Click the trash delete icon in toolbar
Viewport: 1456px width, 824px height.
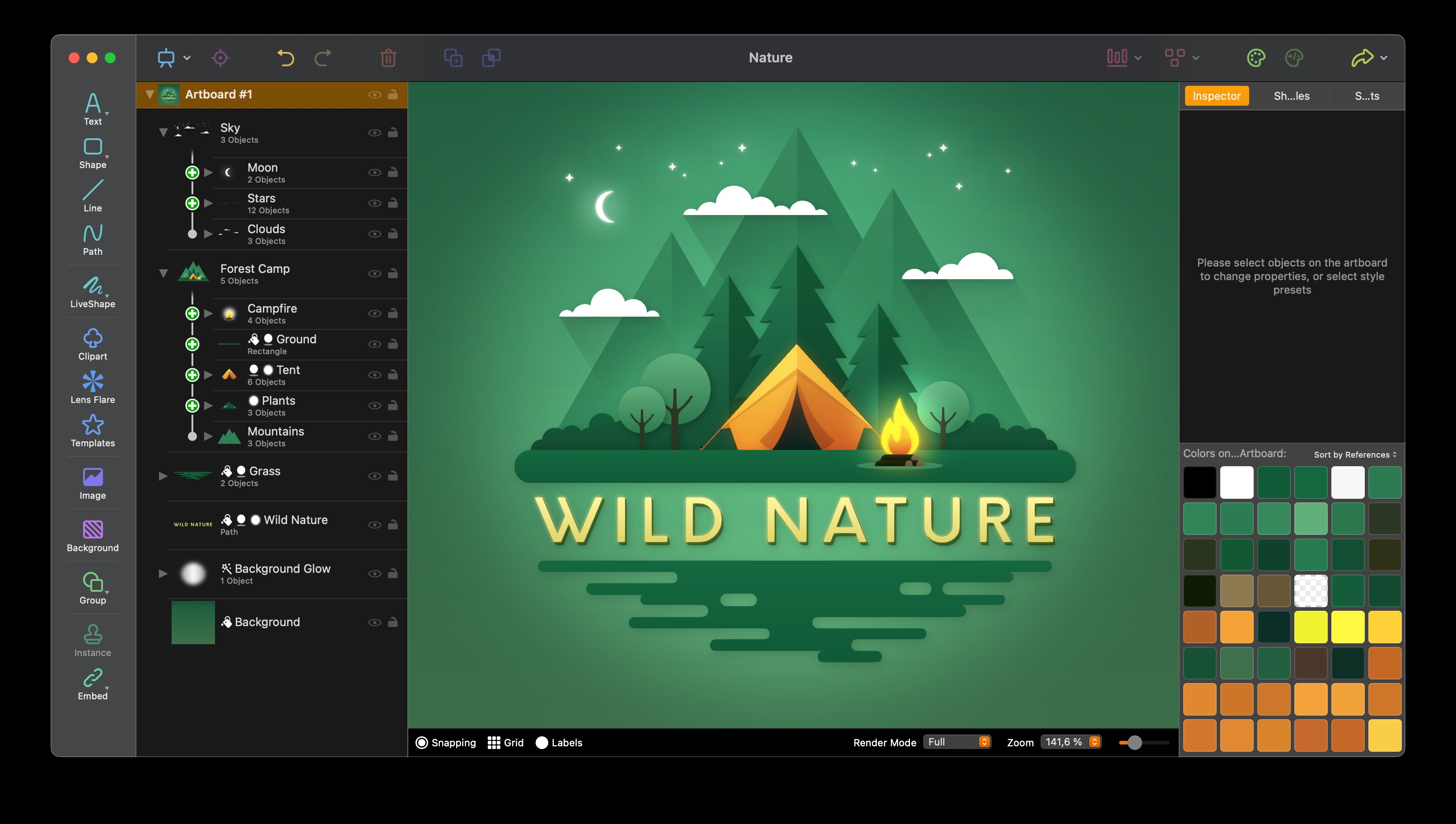(388, 58)
